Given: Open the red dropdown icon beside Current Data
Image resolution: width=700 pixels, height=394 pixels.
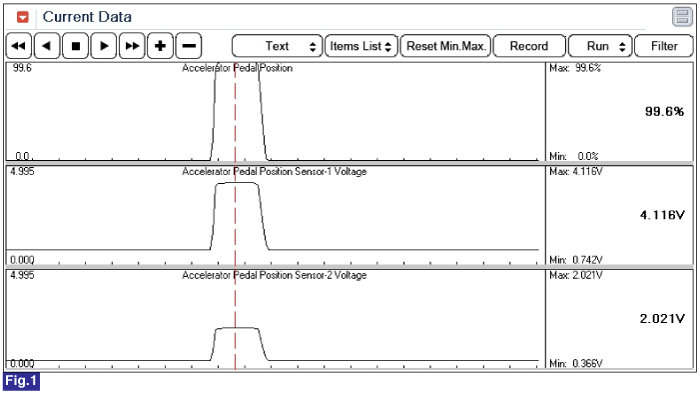Looking at the screenshot, I should pos(23,17).
